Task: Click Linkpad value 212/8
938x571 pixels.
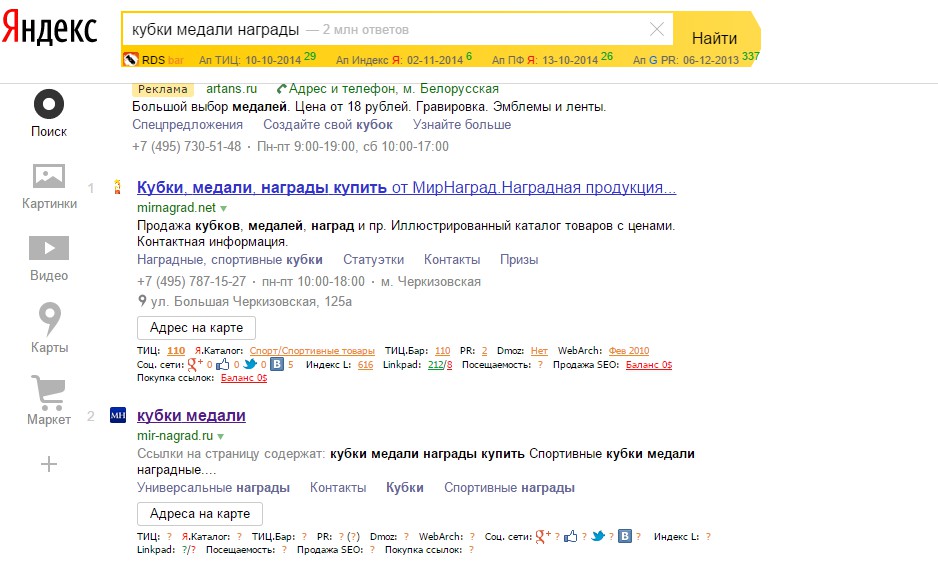Action: pyautogui.click(x=440, y=365)
